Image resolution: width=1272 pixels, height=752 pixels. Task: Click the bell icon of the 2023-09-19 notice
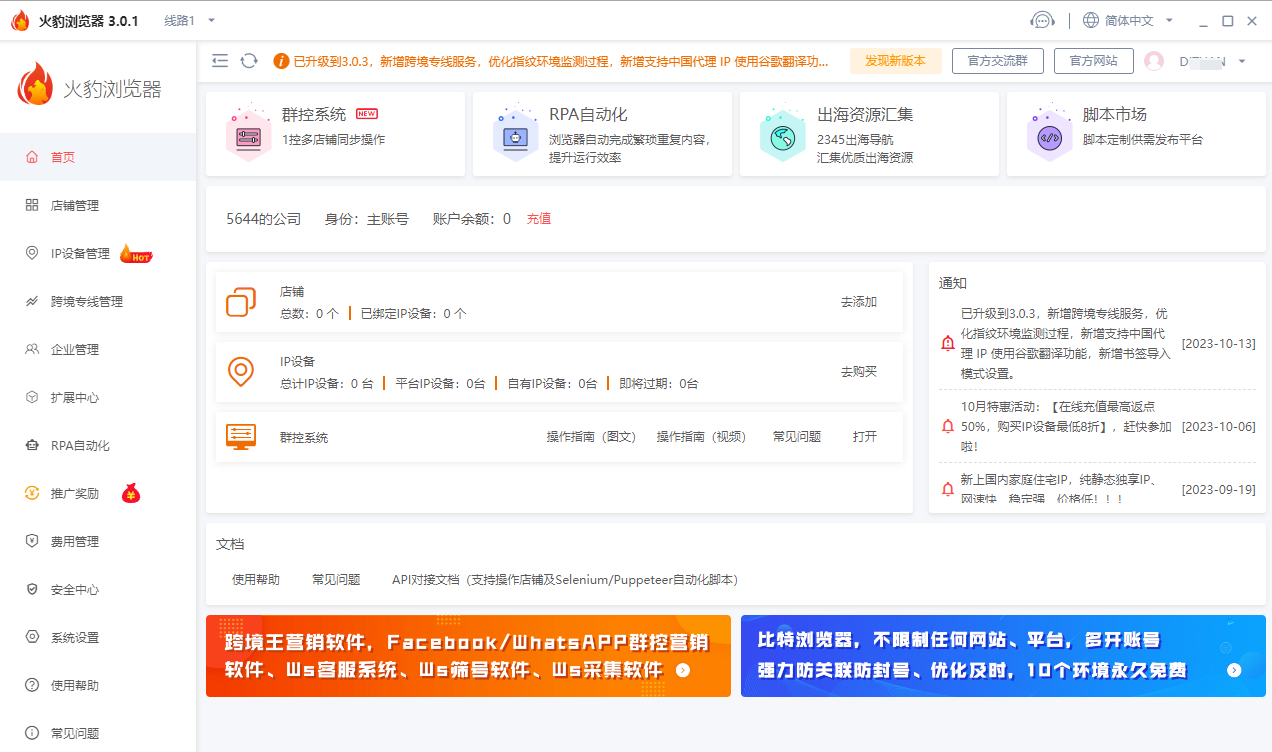click(948, 489)
